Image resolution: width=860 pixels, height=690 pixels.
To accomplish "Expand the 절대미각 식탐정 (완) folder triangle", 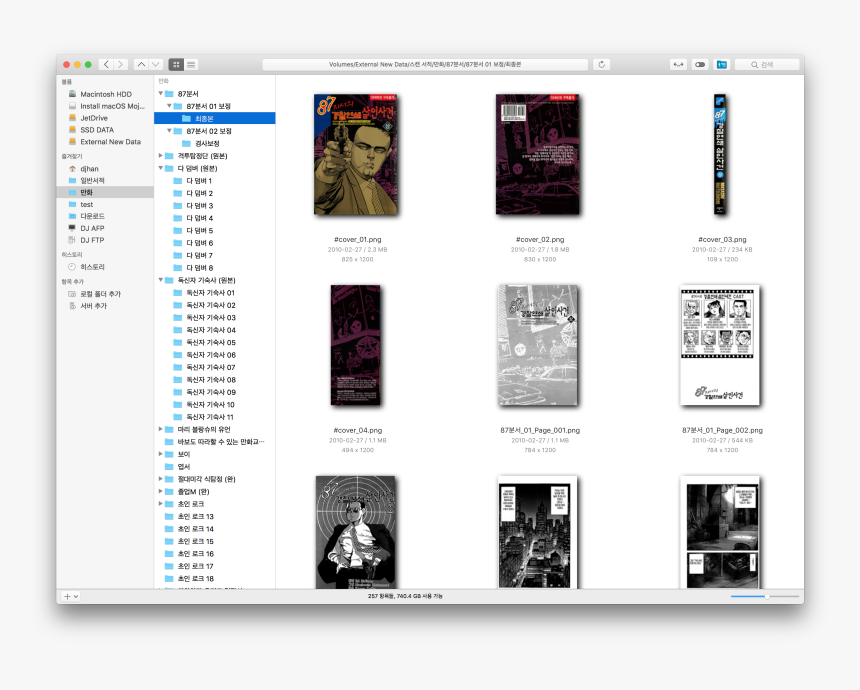I will point(161,479).
